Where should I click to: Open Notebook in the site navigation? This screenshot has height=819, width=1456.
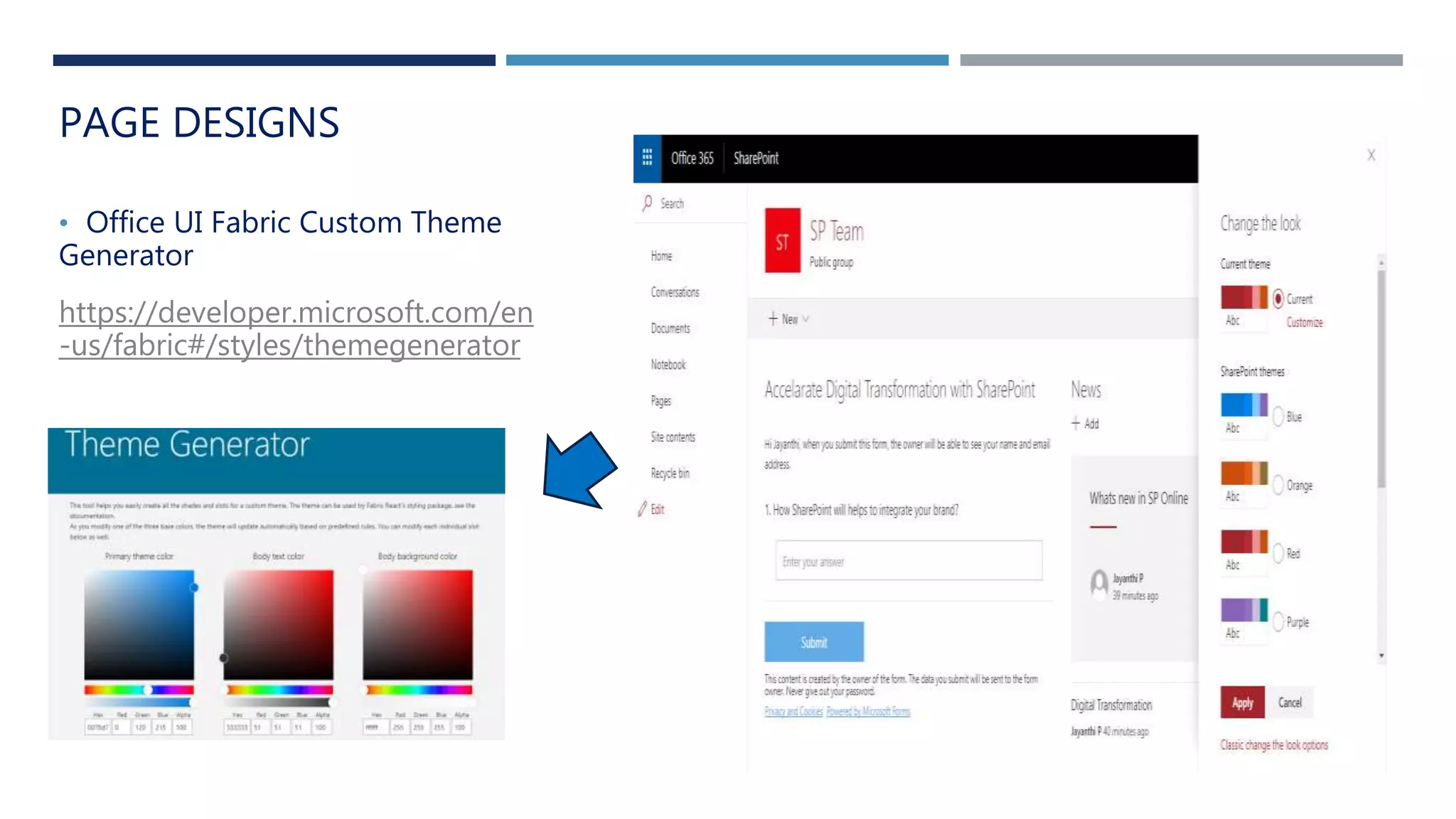[x=668, y=365]
